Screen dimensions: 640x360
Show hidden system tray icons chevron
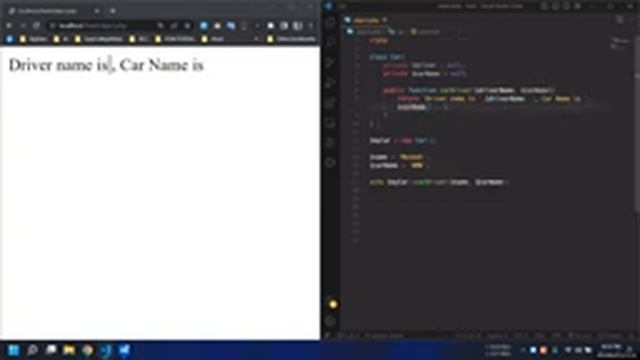click(523, 350)
